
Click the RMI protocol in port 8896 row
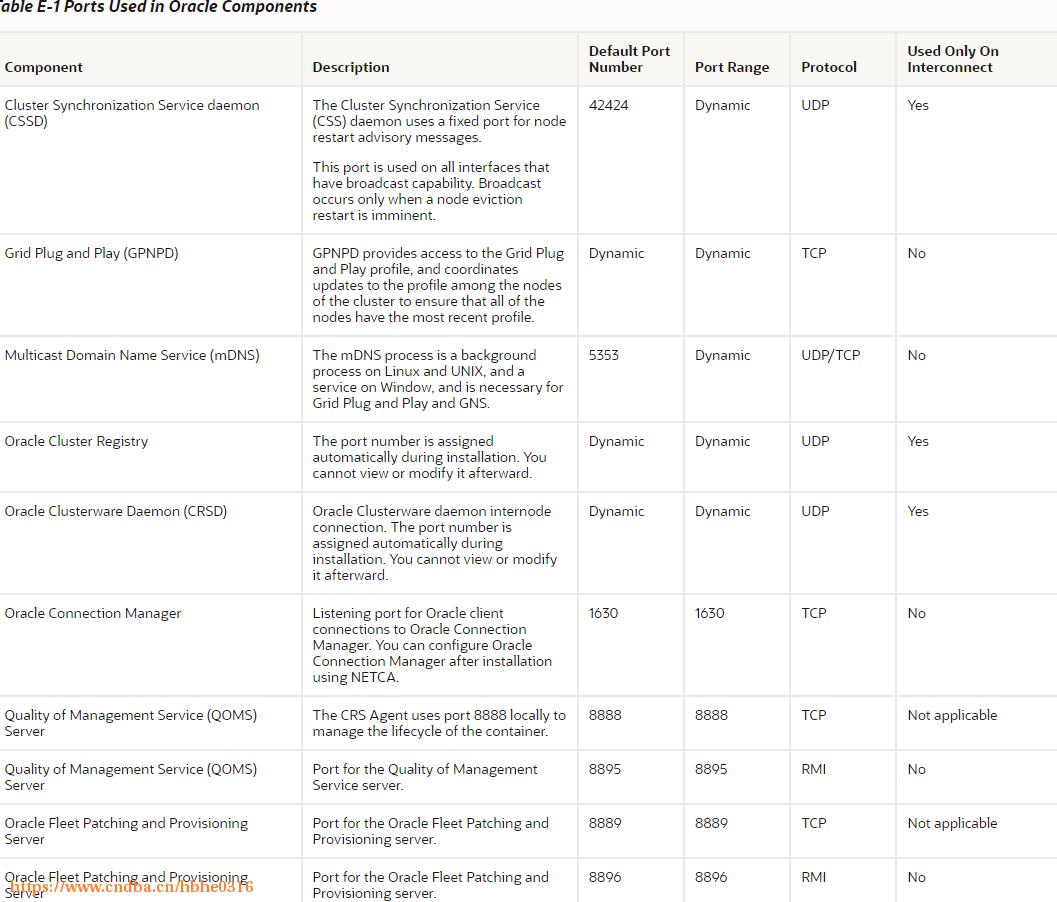[x=813, y=877]
